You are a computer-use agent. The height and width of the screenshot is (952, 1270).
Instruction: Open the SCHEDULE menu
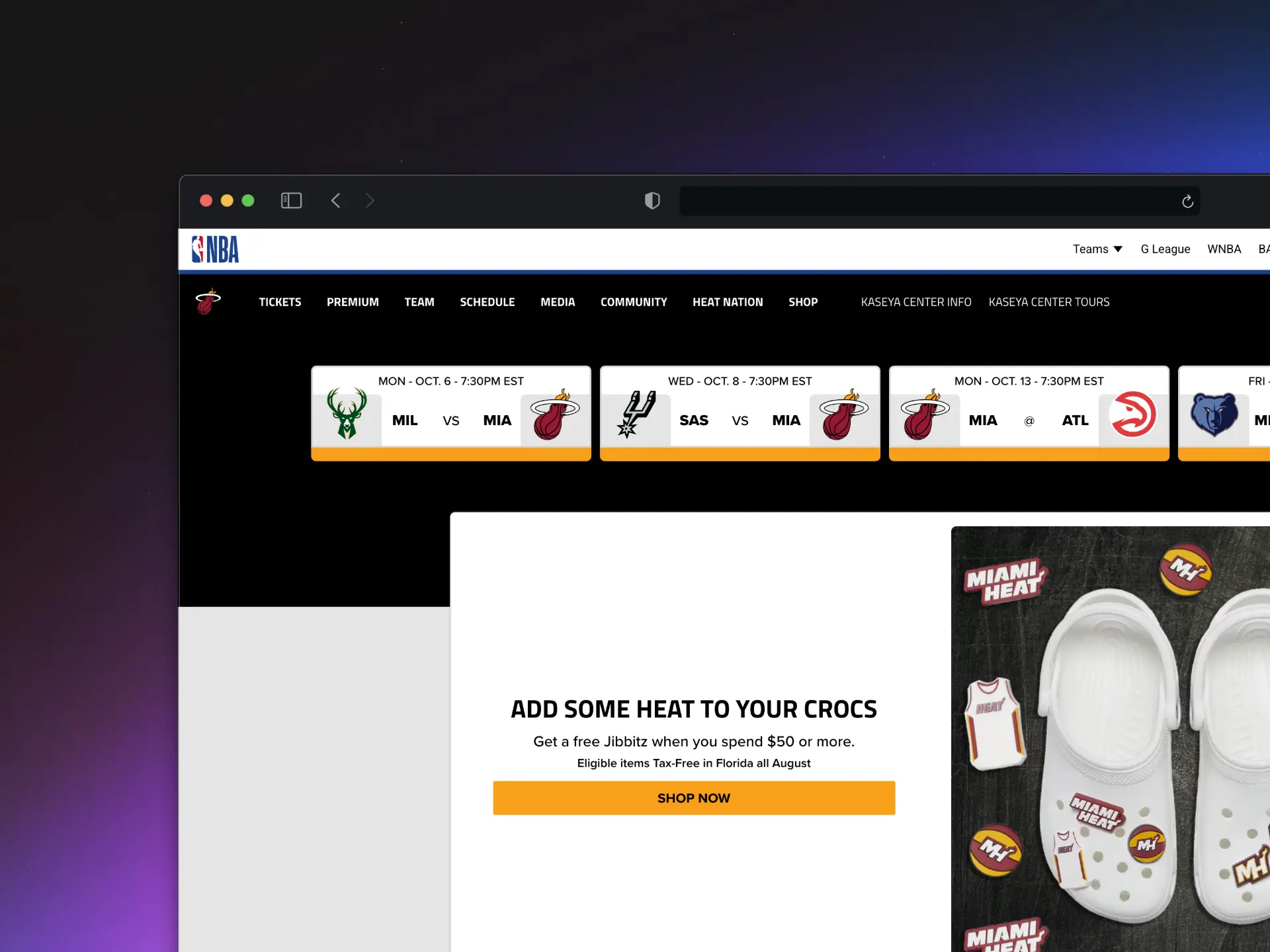click(487, 302)
